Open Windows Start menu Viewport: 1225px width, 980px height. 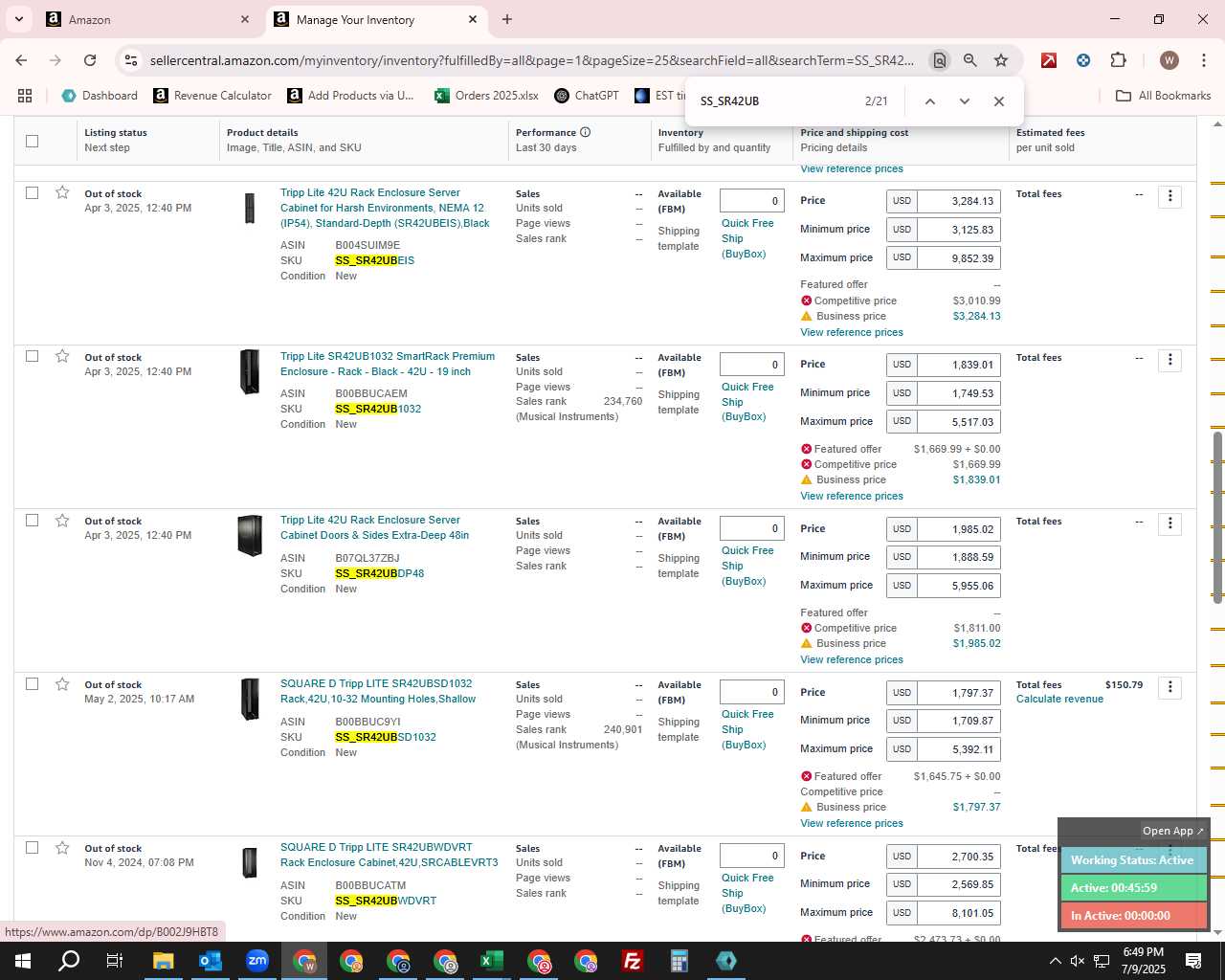pyautogui.click(x=22, y=961)
